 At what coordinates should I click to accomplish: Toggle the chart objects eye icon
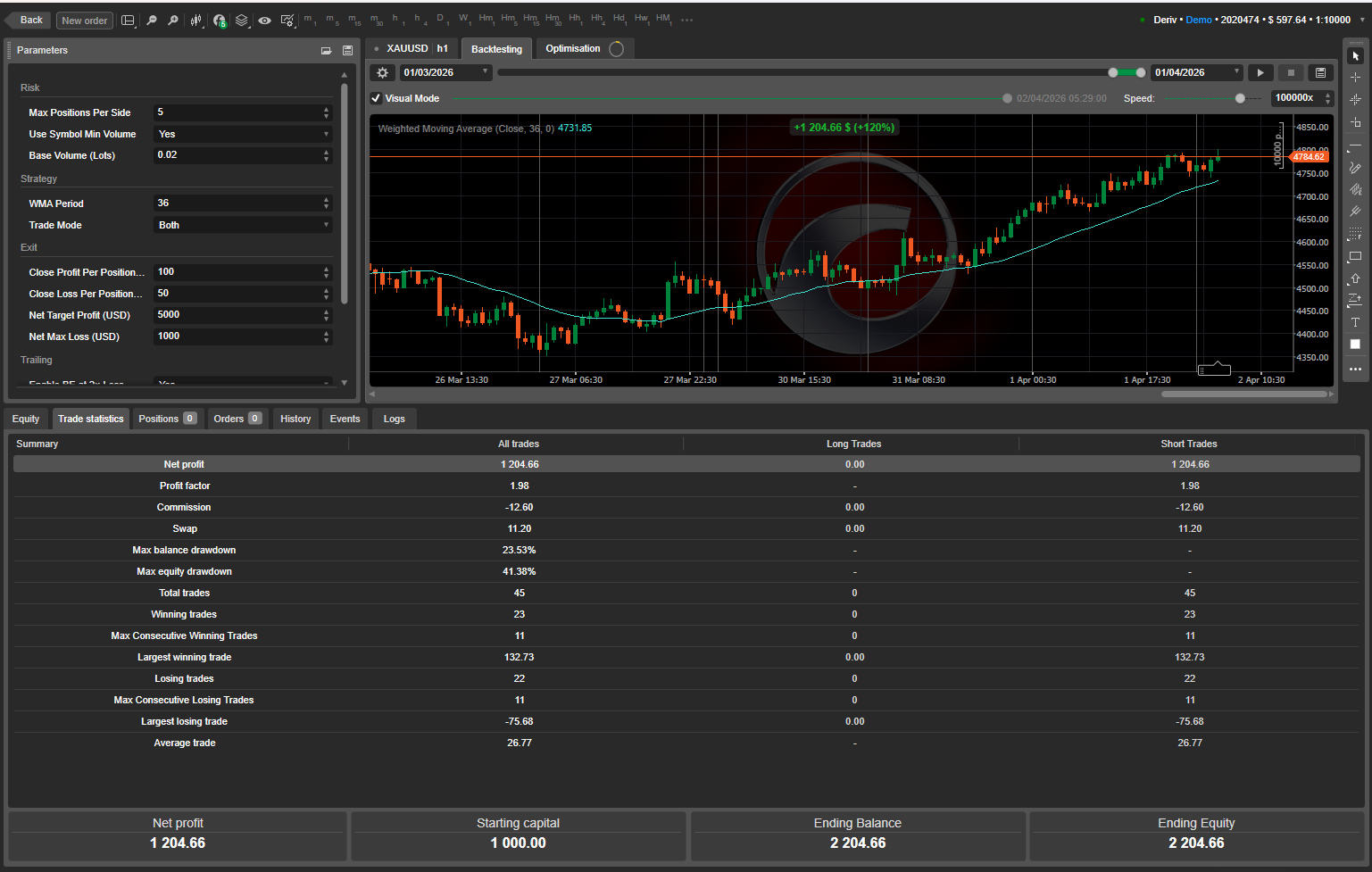click(265, 20)
